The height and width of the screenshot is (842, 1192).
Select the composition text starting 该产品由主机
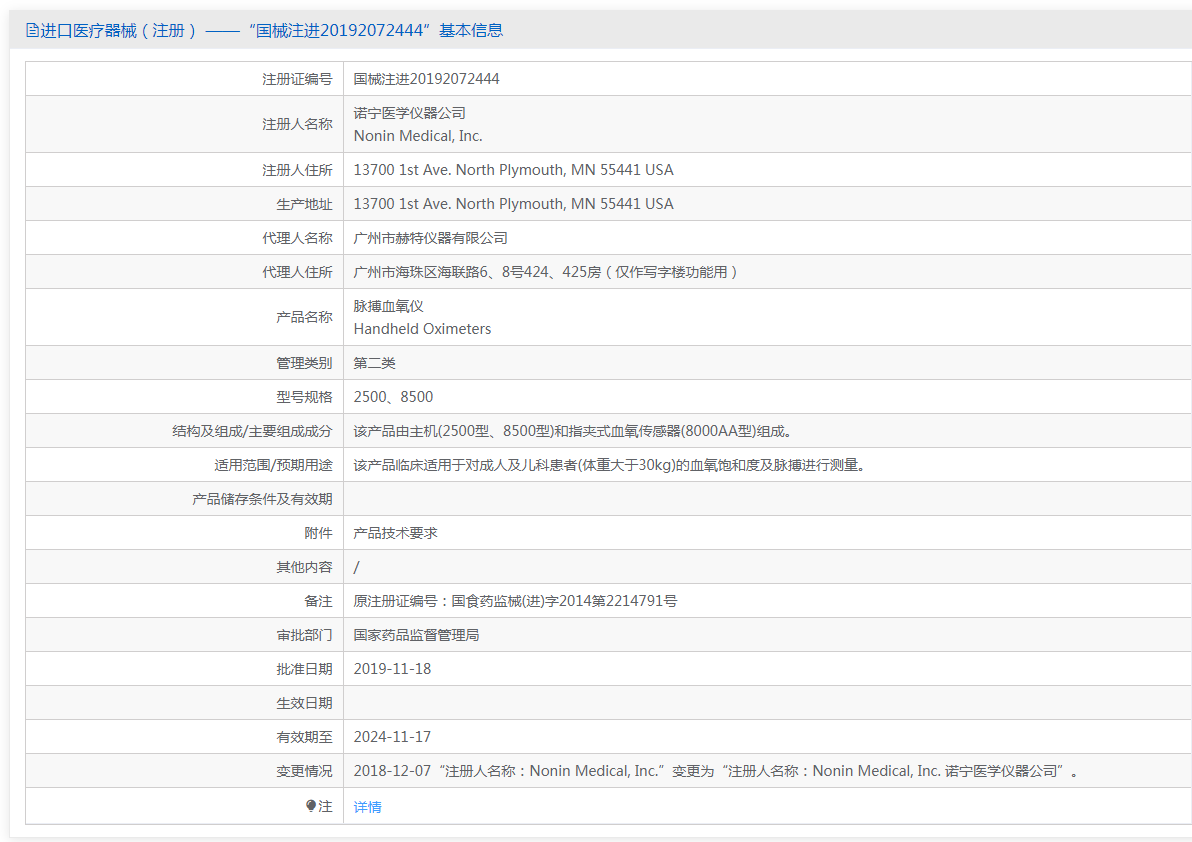tap(574, 431)
